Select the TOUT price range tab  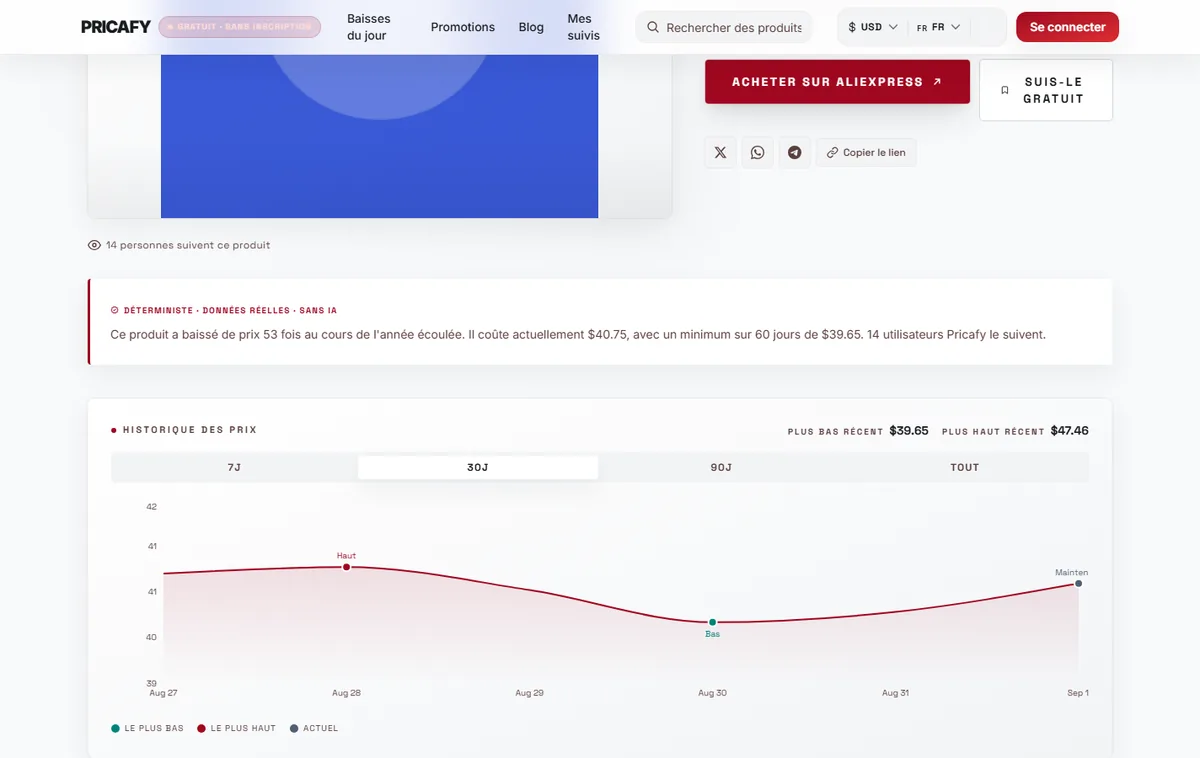tap(965, 467)
